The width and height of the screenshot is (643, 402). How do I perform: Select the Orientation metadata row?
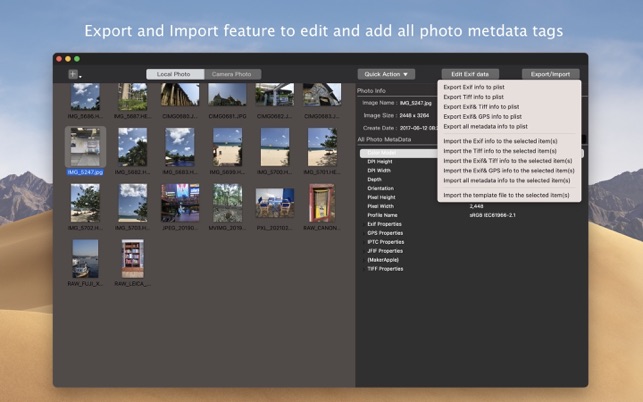[381, 189]
